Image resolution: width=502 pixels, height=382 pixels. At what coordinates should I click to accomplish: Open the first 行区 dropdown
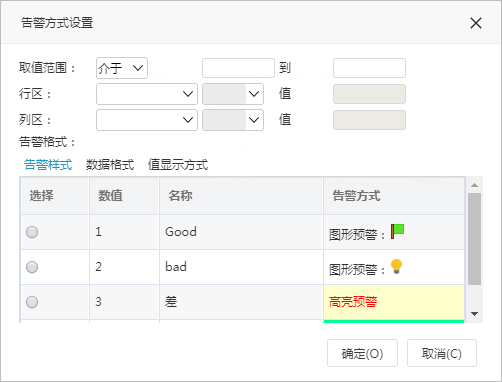[x=147, y=94]
